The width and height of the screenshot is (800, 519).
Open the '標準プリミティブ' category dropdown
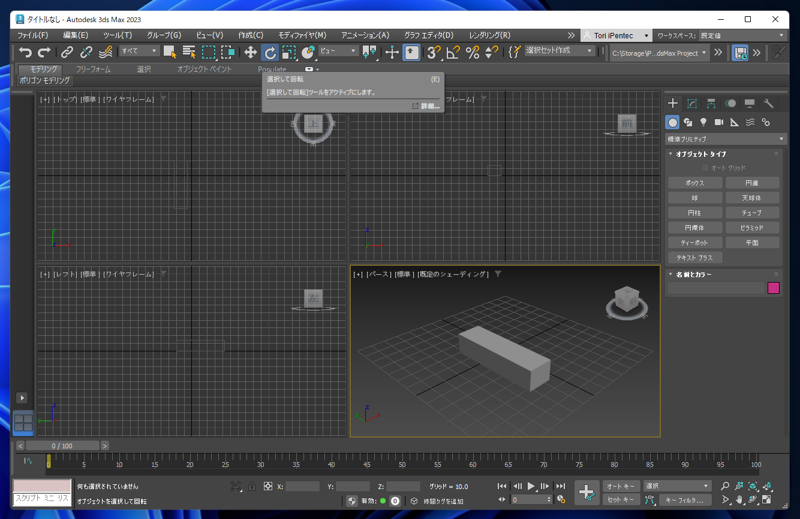coord(725,139)
